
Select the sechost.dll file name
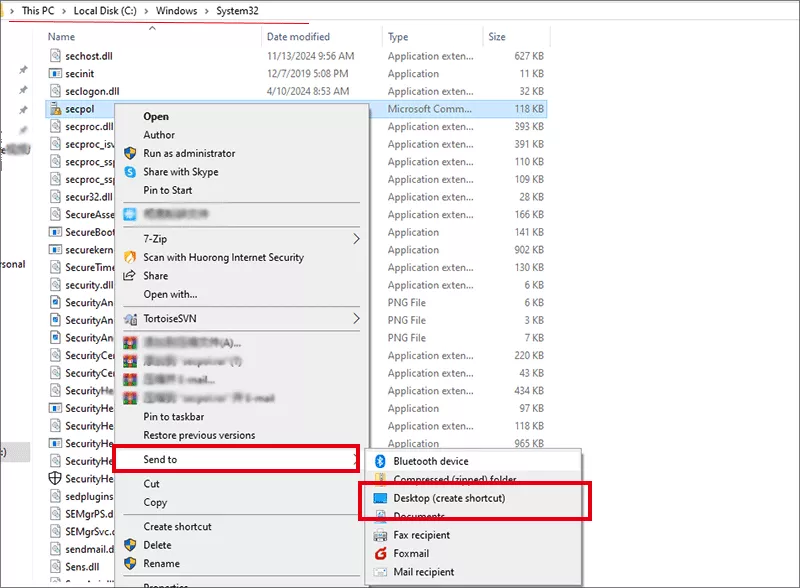[x=89, y=56]
